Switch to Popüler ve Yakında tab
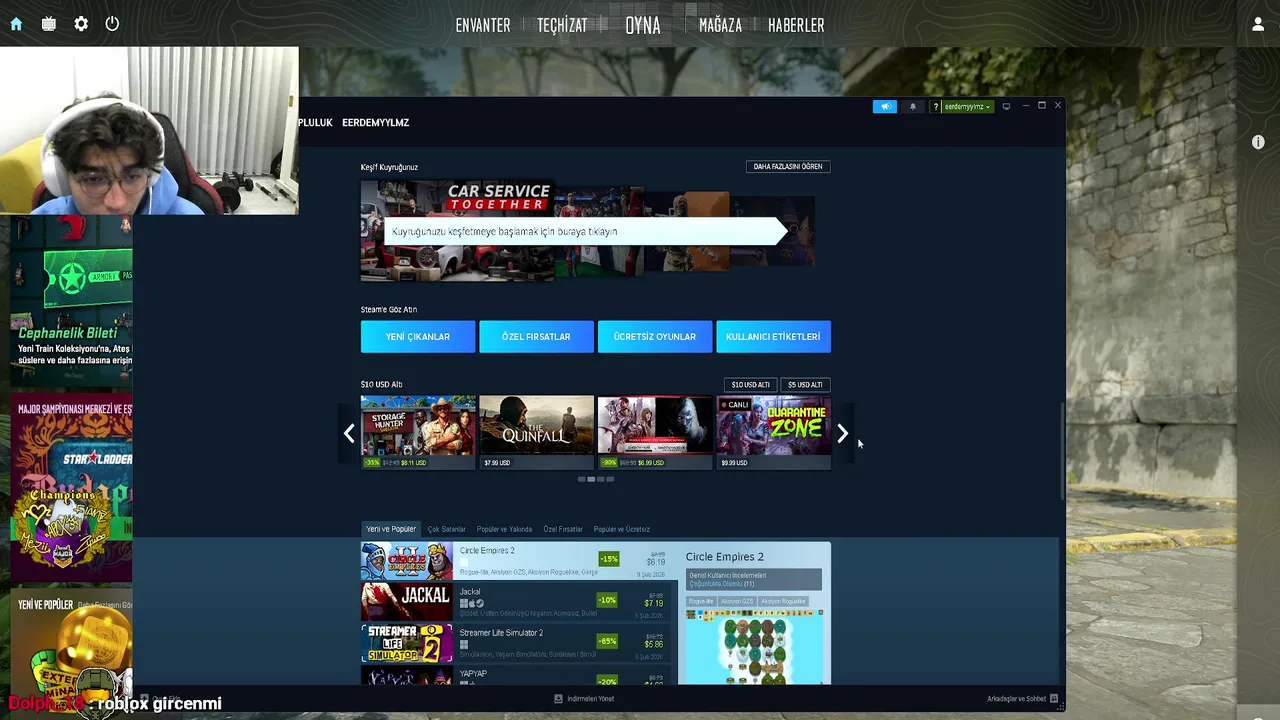1280x720 pixels. 504,529
